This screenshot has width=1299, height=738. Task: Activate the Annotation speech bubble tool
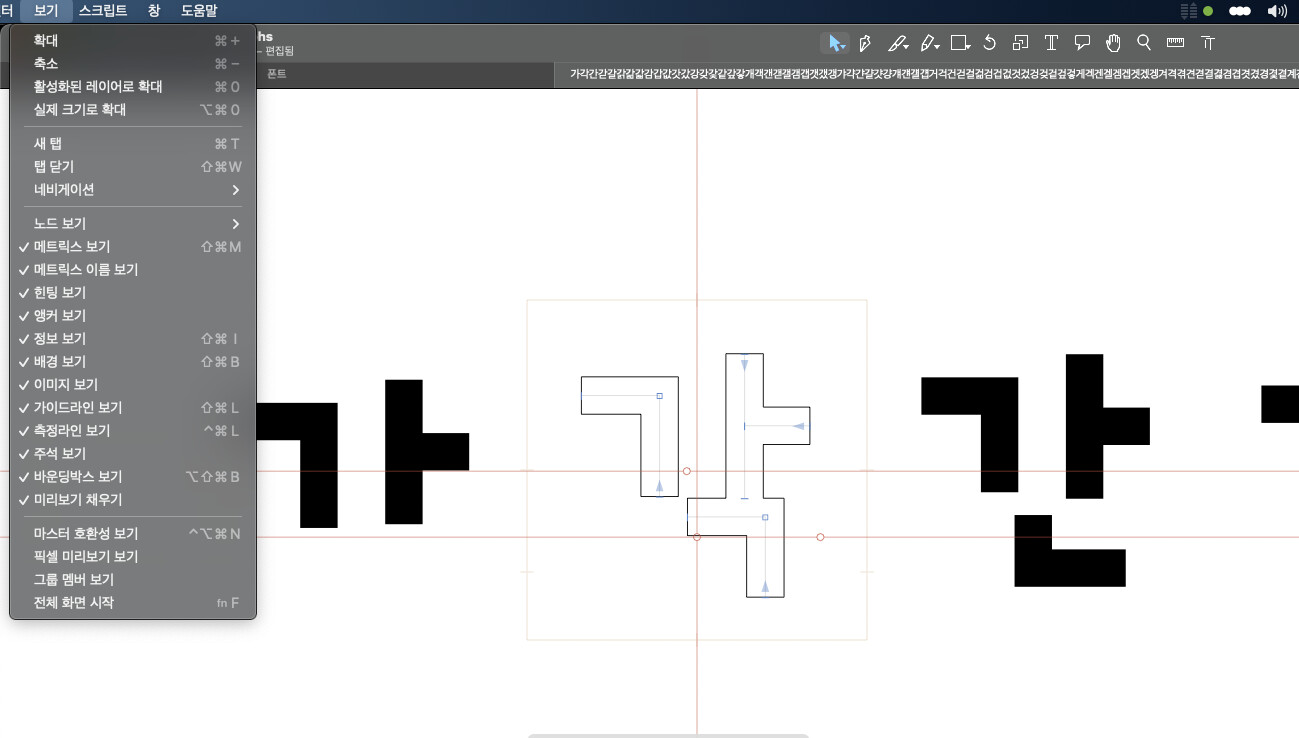(1082, 43)
